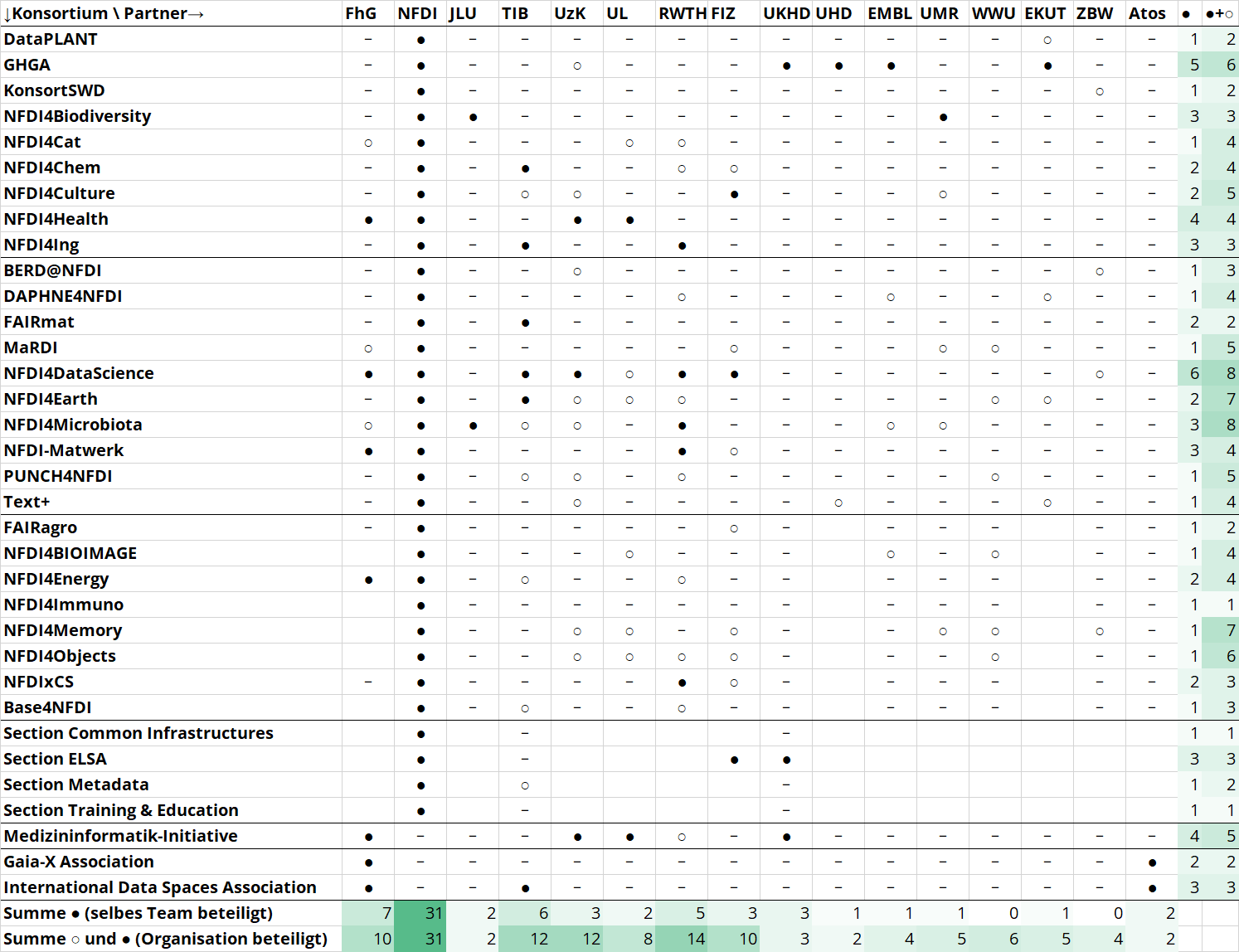Select the 'ZBW' column header
Image resolution: width=1239 pixels, height=952 pixels.
[1095, 13]
